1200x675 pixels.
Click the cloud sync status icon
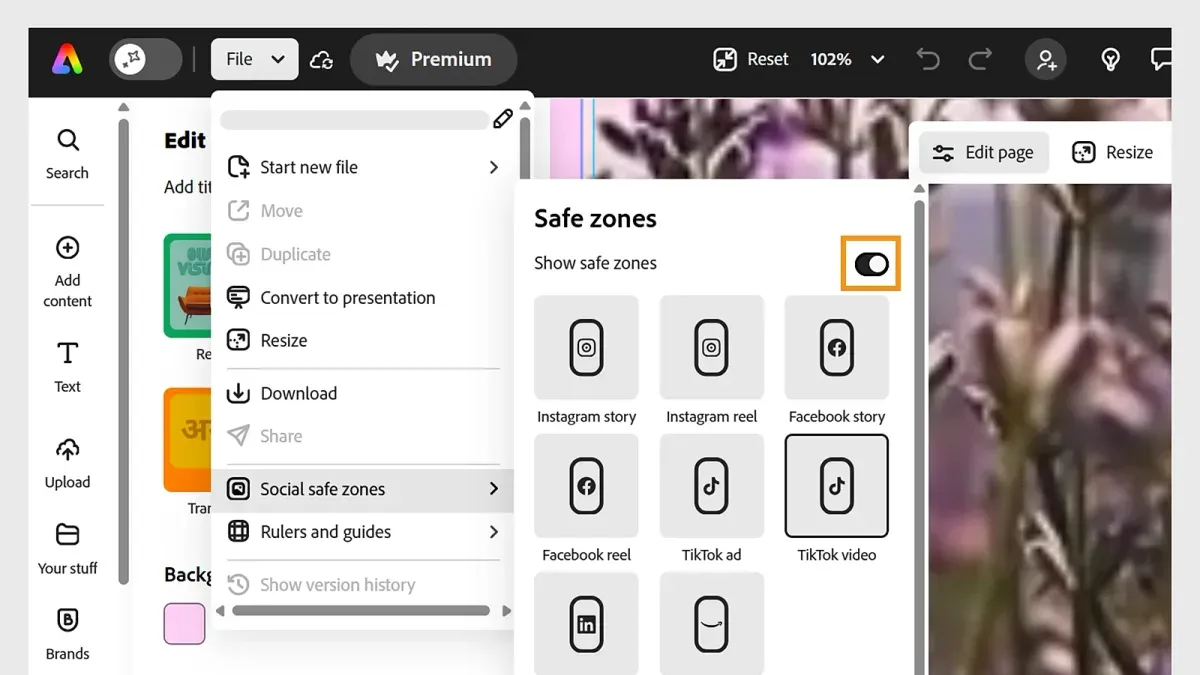point(321,60)
